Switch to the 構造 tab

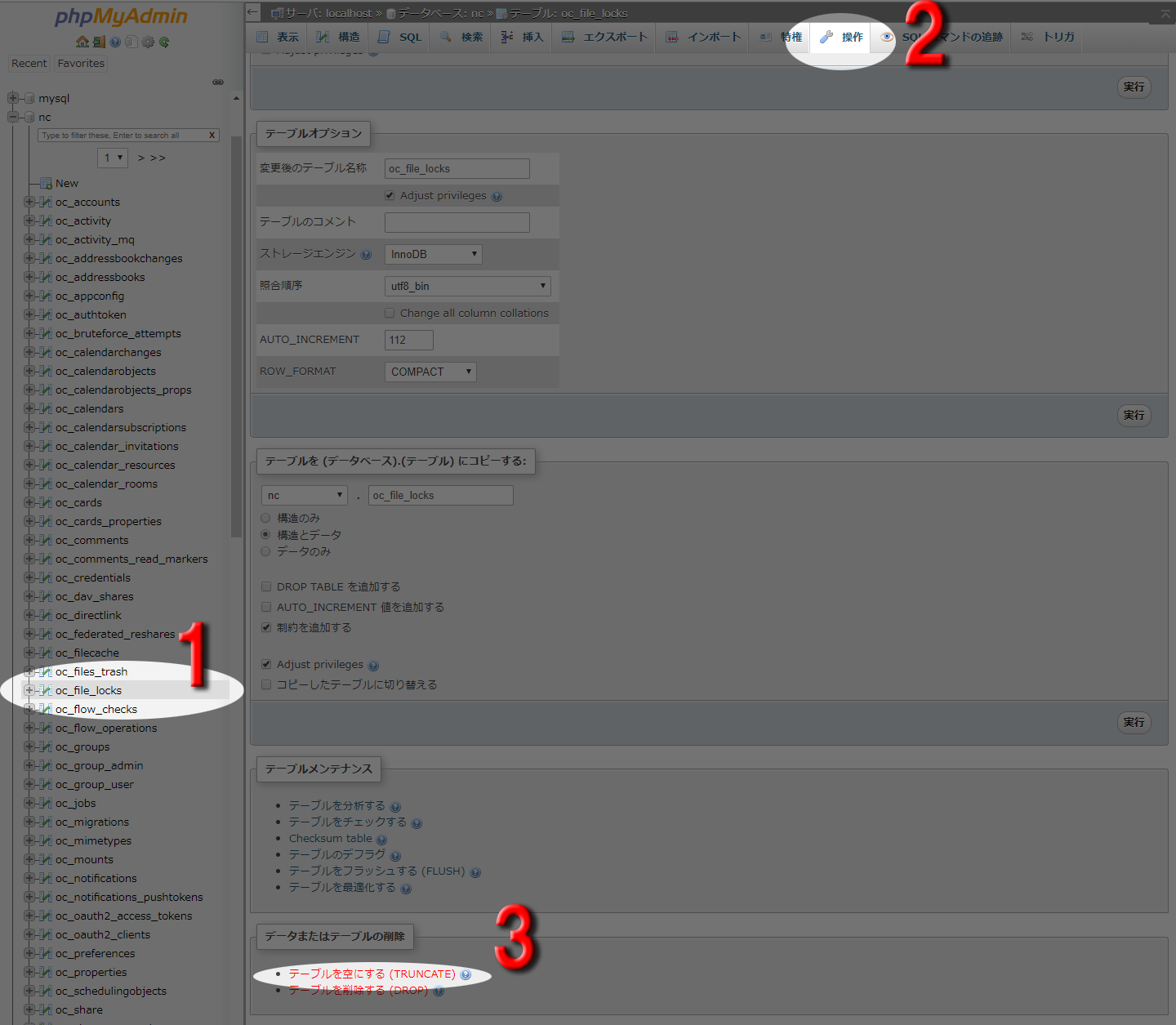point(338,37)
